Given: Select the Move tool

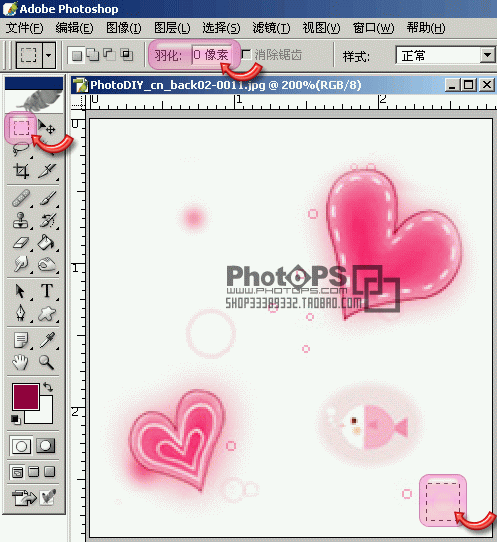Looking at the screenshot, I should (47, 127).
